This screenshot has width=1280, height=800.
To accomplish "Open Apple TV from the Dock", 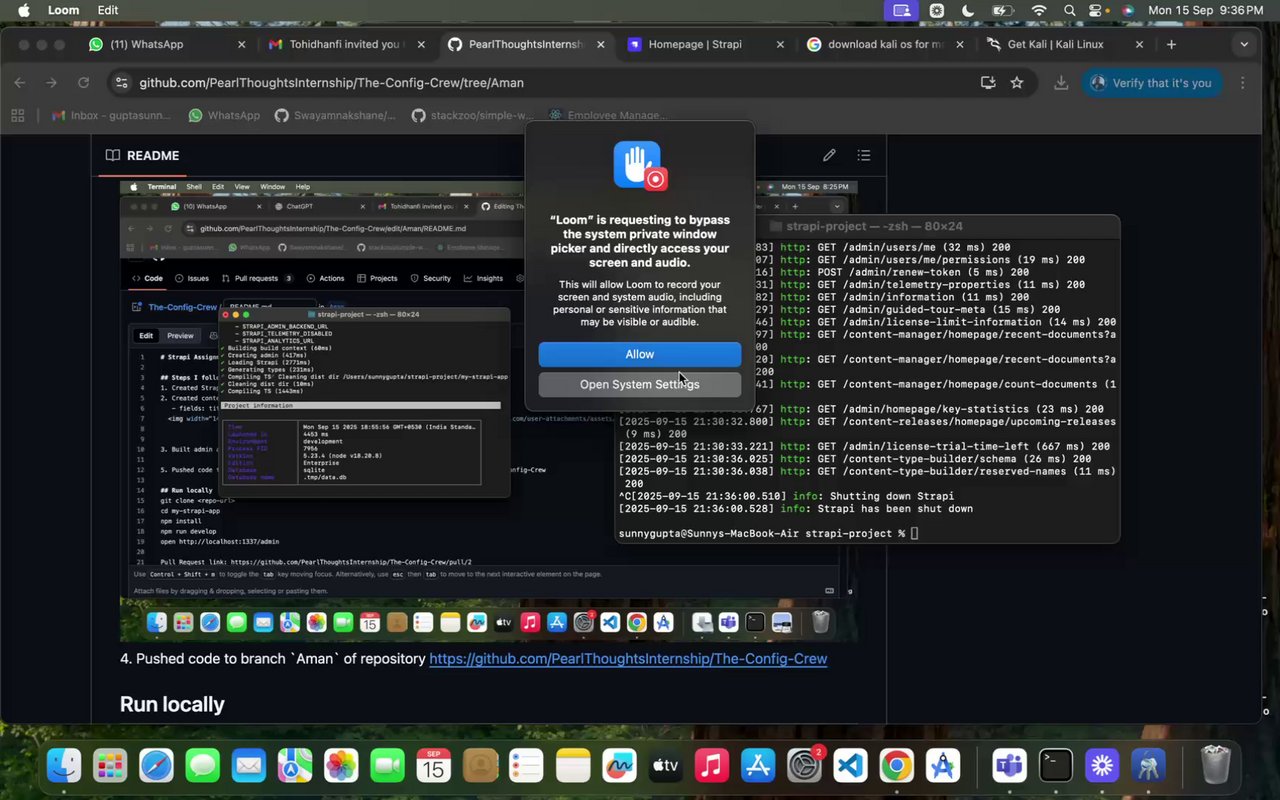I will (x=665, y=766).
